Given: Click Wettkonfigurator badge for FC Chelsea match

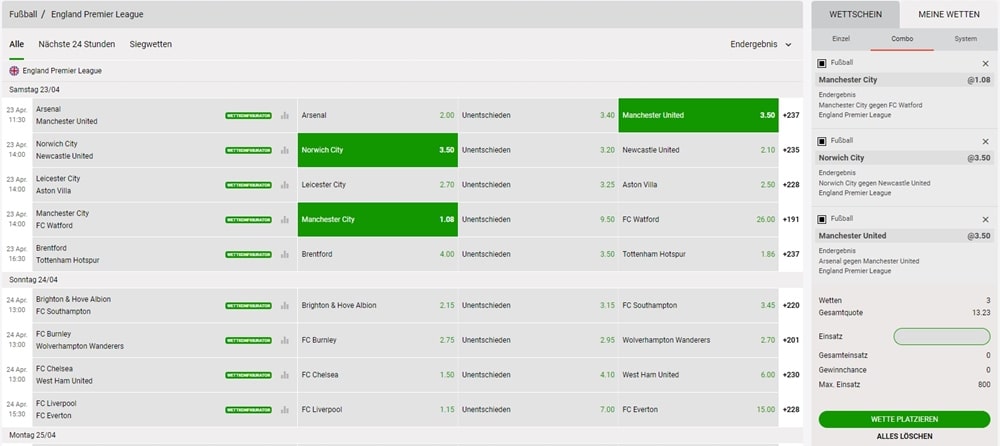Looking at the screenshot, I should [248, 375].
